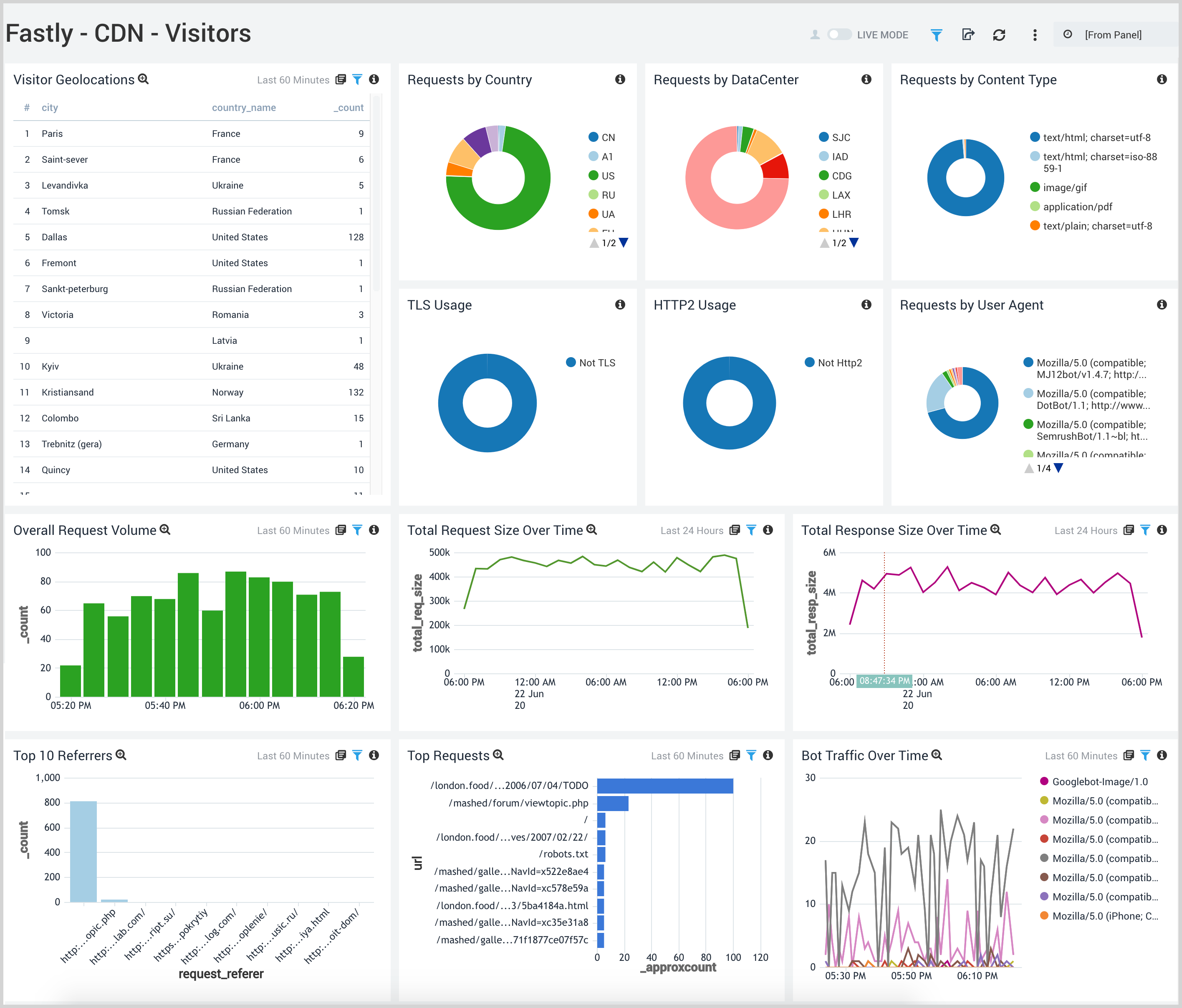Open the three-dot dashboard options menu
The image size is (1182, 1008).
1034,35
